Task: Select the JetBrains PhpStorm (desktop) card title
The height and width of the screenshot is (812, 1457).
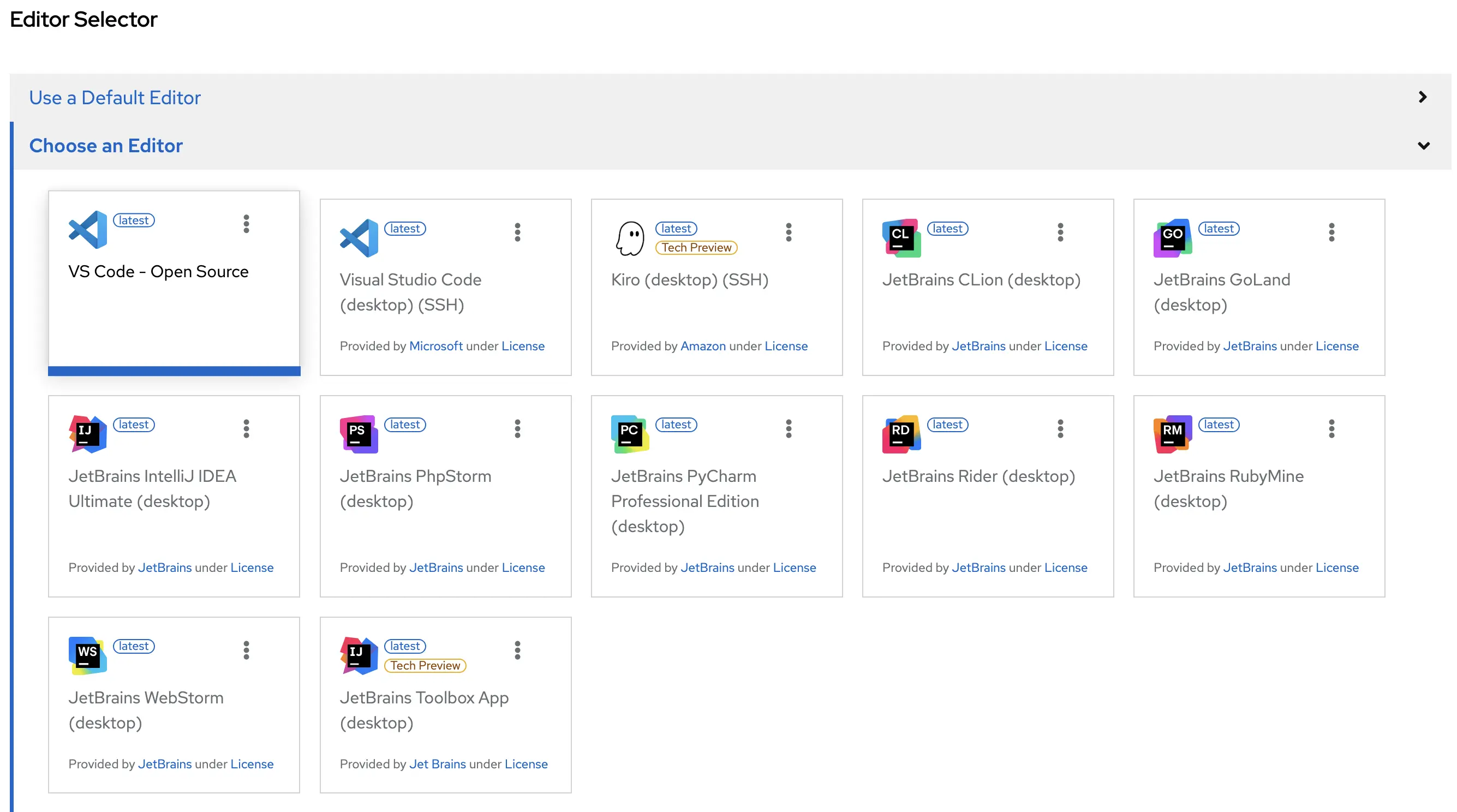Action: pyautogui.click(x=416, y=488)
